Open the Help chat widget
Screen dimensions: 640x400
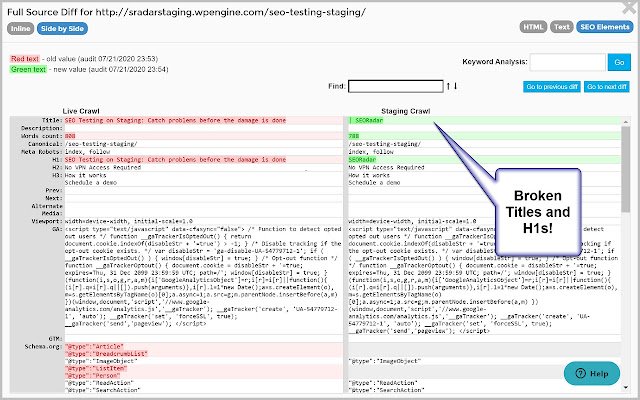[592, 373]
